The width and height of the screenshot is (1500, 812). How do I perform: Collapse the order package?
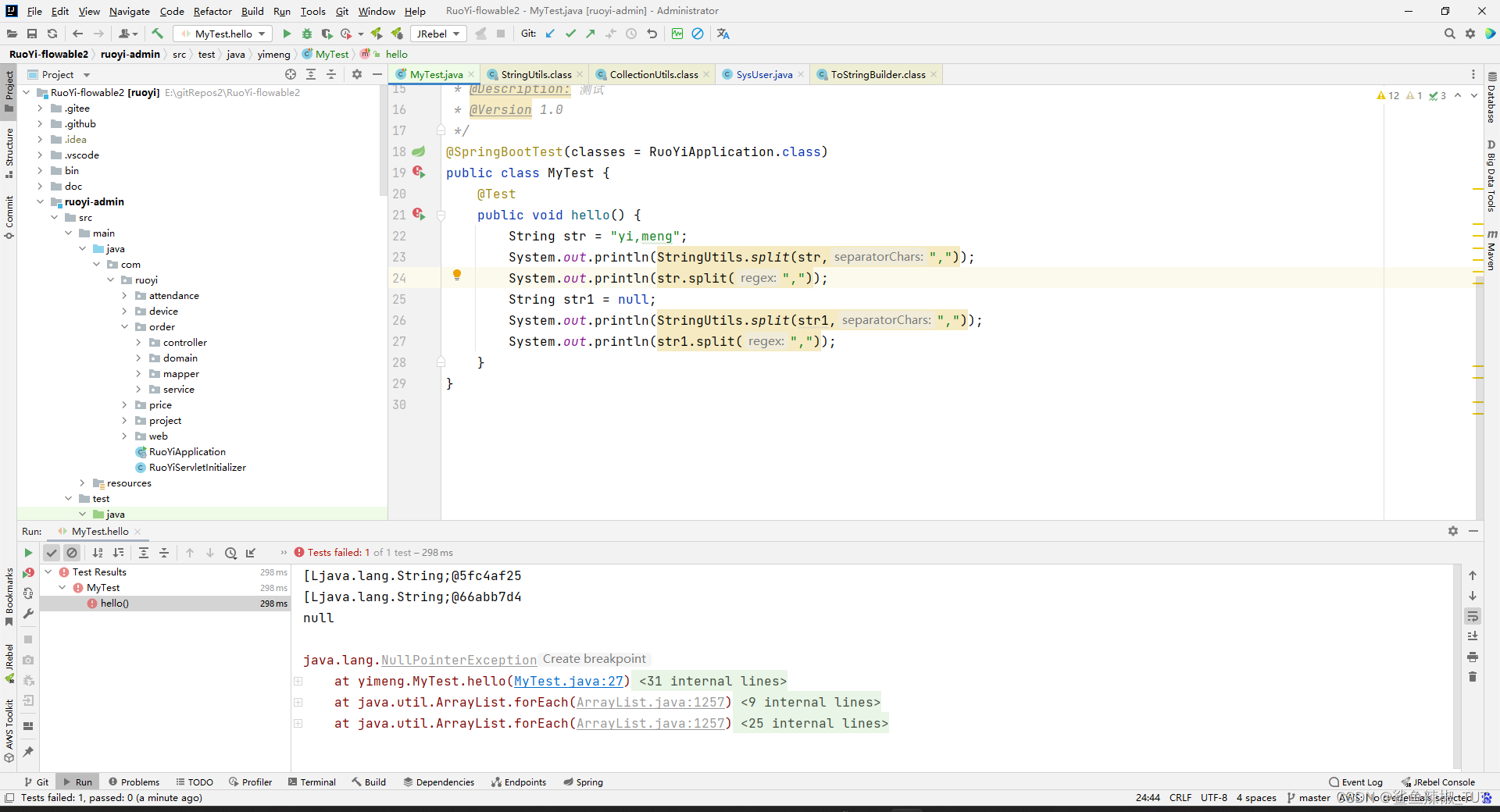coord(124,327)
